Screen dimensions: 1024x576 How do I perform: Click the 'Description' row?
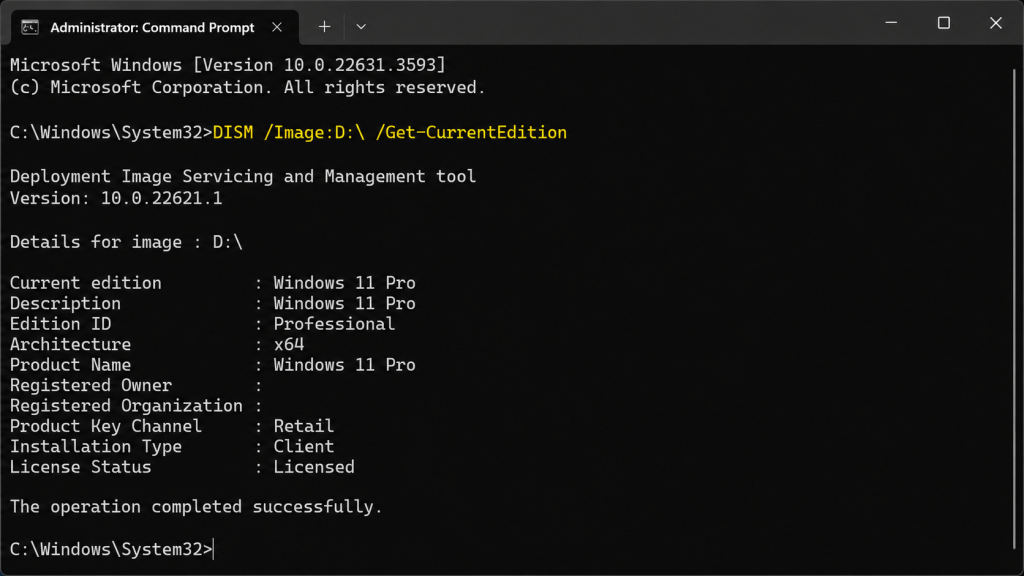(212, 304)
